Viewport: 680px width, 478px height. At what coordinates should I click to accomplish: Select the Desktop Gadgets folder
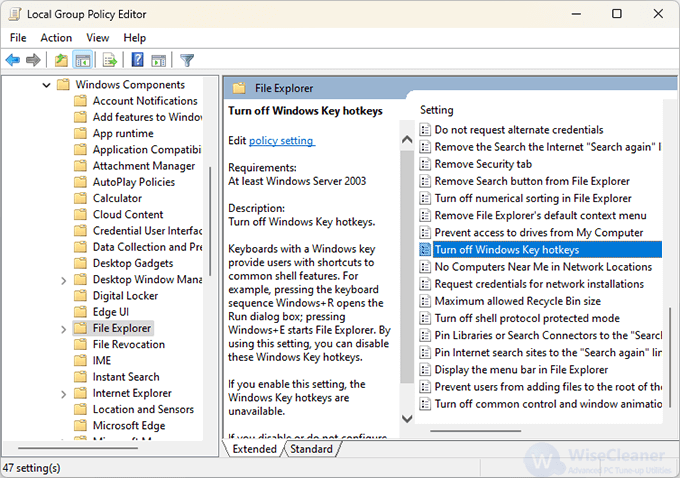click(133, 263)
